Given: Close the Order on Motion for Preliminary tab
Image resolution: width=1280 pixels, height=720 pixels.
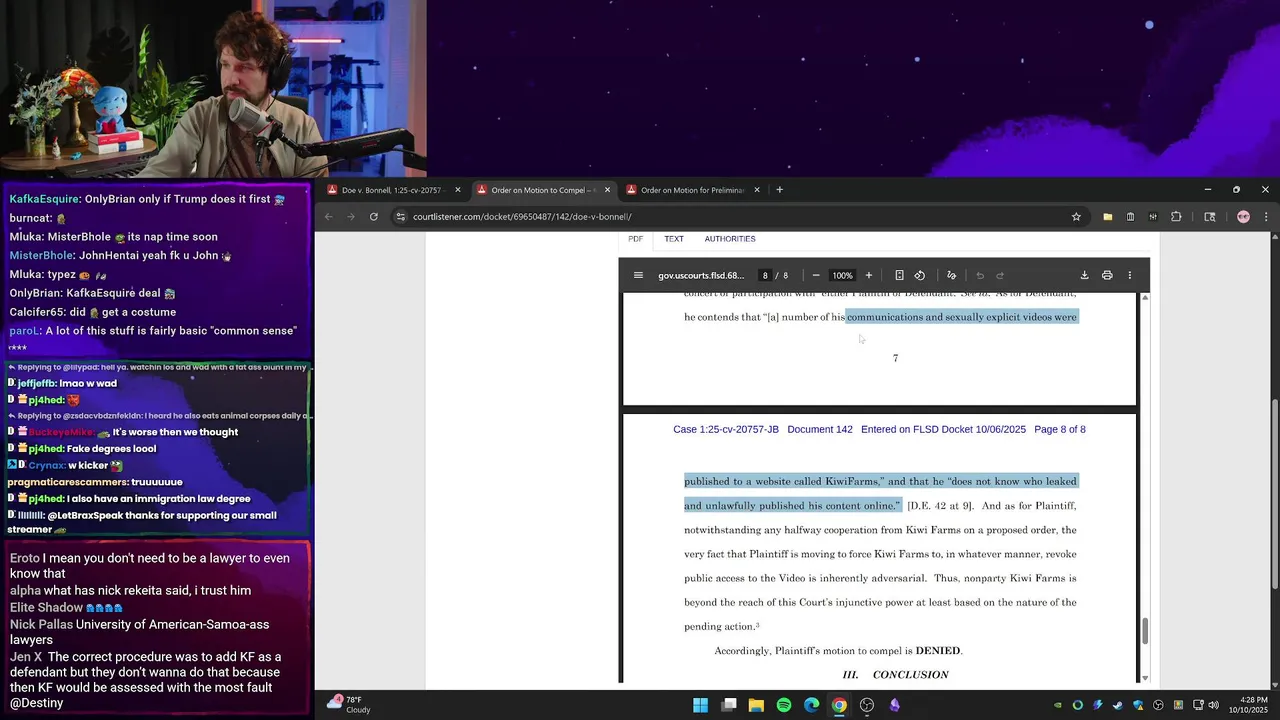Looking at the screenshot, I should 757,190.
